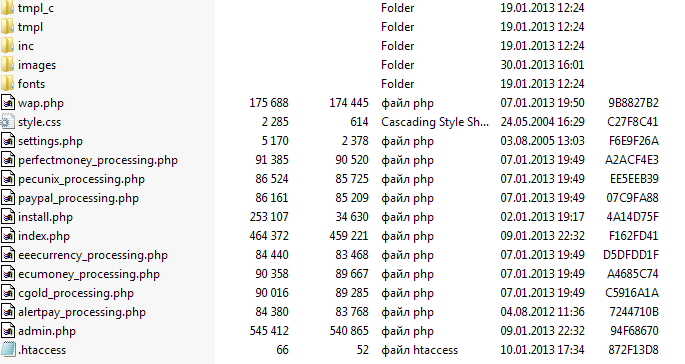Screen dimensions: 685x364
Task: Click the inc folder icon
Action: (7, 45)
